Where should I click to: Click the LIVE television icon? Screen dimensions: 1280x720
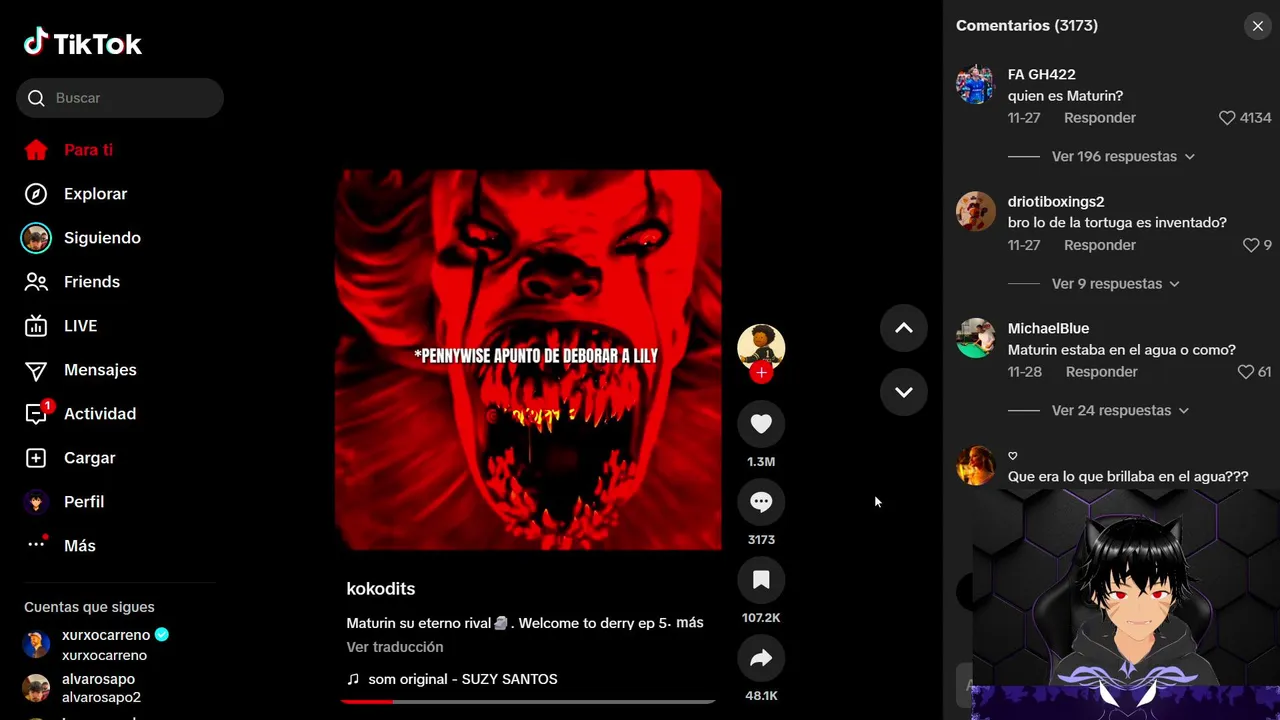36,326
